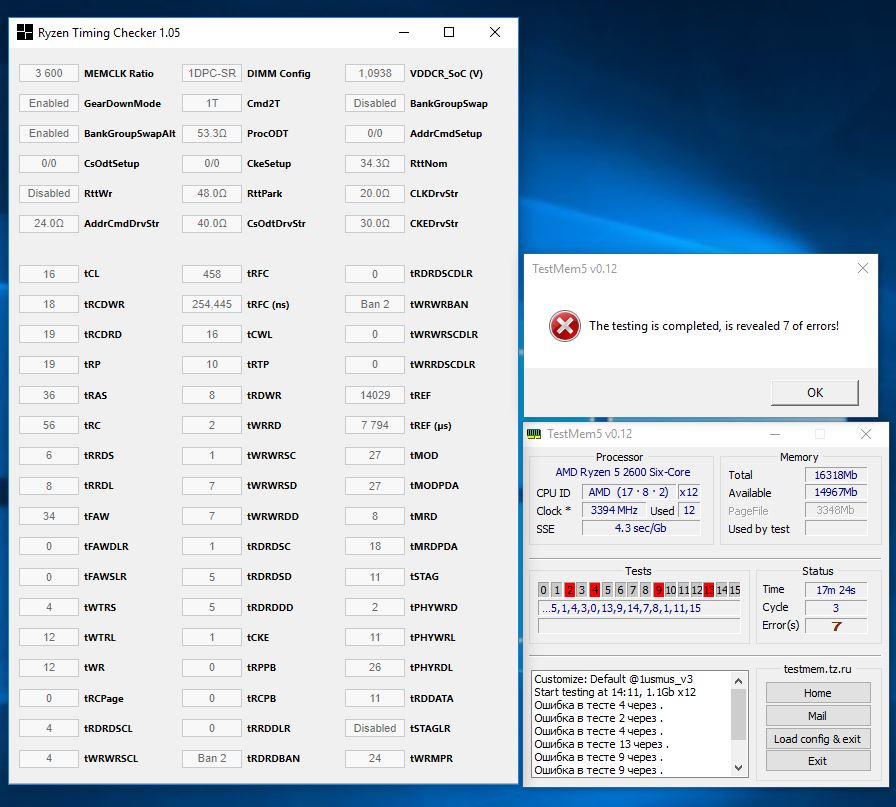
Task: Select red test box number 4
Action: click(x=595, y=590)
